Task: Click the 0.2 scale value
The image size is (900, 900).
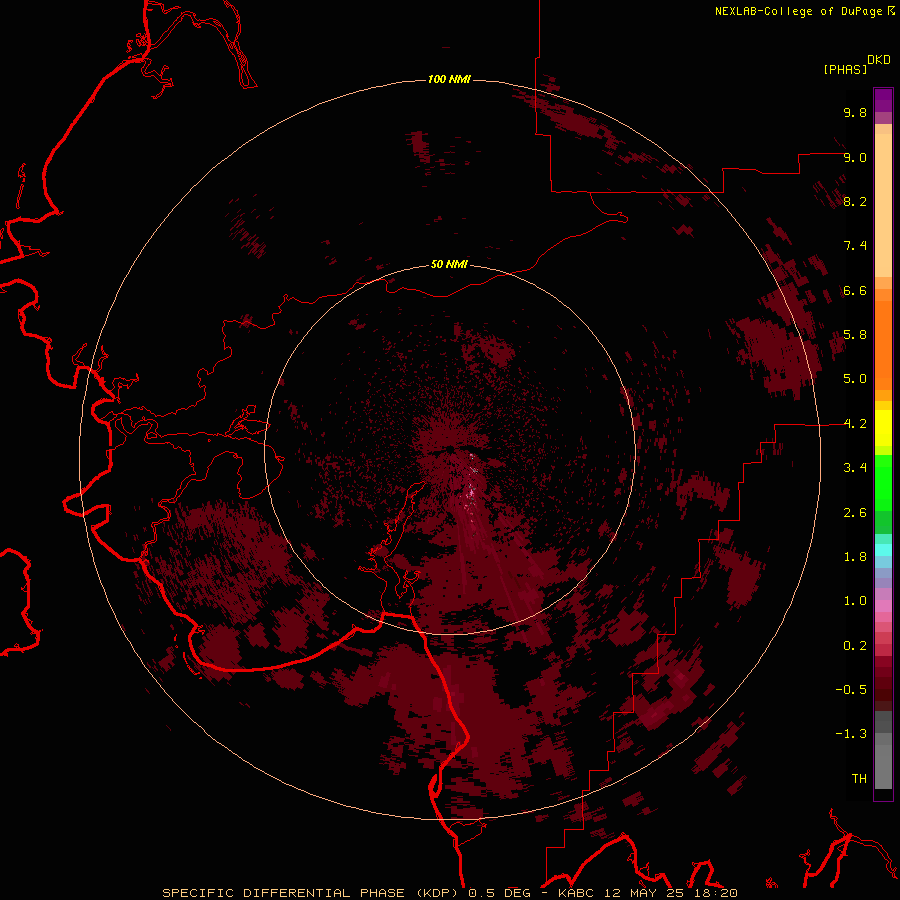Action: tap(855, 646)
